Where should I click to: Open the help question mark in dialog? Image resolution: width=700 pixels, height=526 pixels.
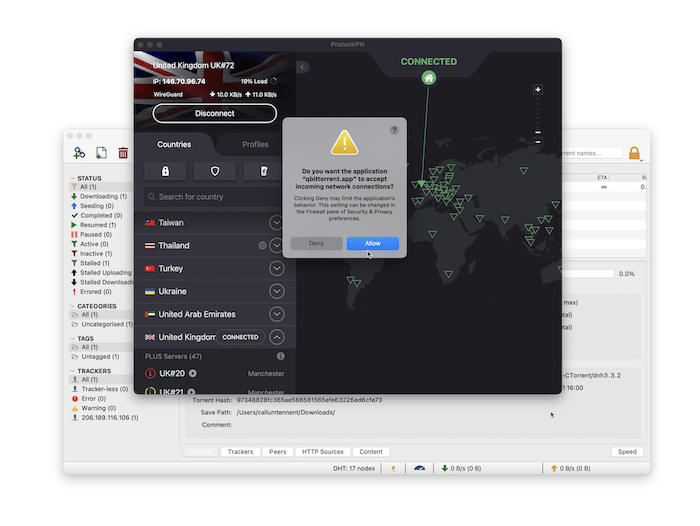(x=394, y=130)
